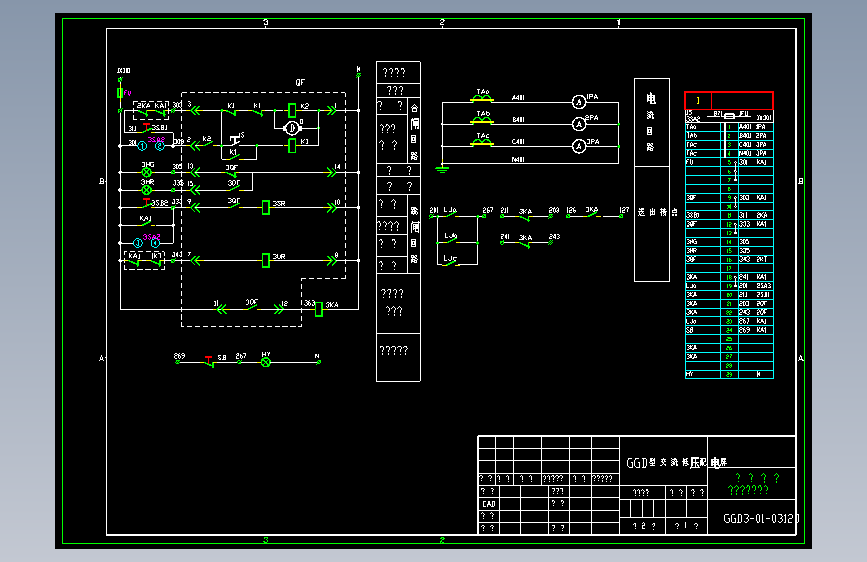The width and height of the screenshot is (867, 562).
Task: Select the LJc contact symbol
Action: pos(451,263)
